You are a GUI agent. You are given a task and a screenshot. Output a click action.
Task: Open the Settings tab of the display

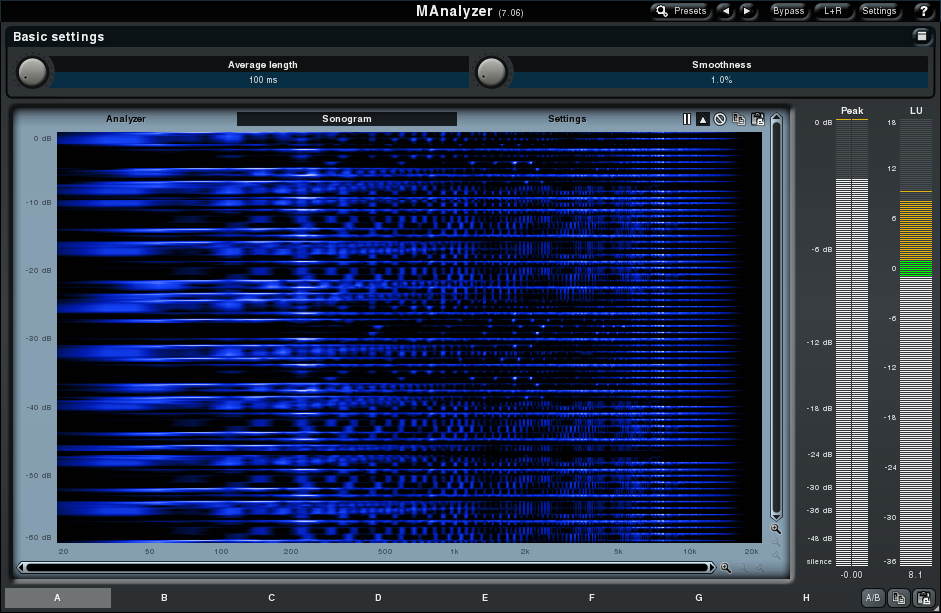click(567, 118)
